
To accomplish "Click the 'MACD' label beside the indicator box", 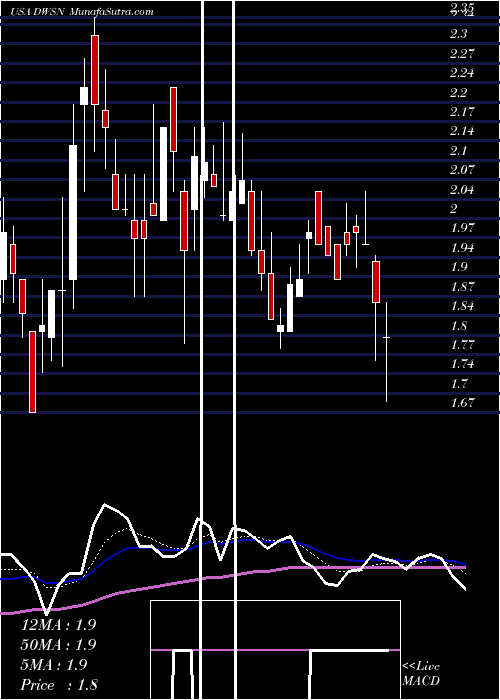I will (421, 681).
